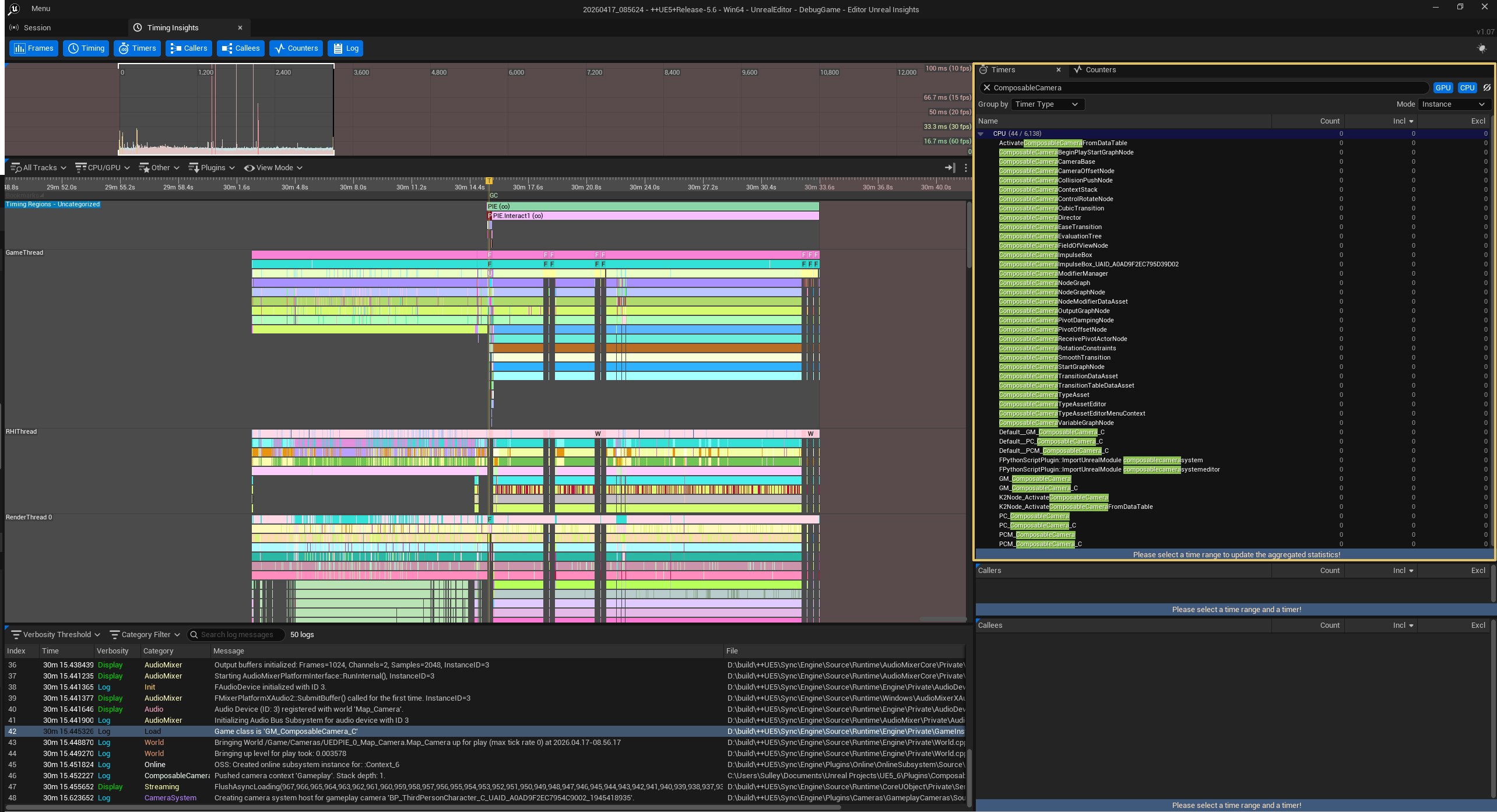Image resolution: width=1497 pixels, height=812 pixels.
Task: Click the auto-scroll arrow icon in timeline toolbar
Action: 950,168
